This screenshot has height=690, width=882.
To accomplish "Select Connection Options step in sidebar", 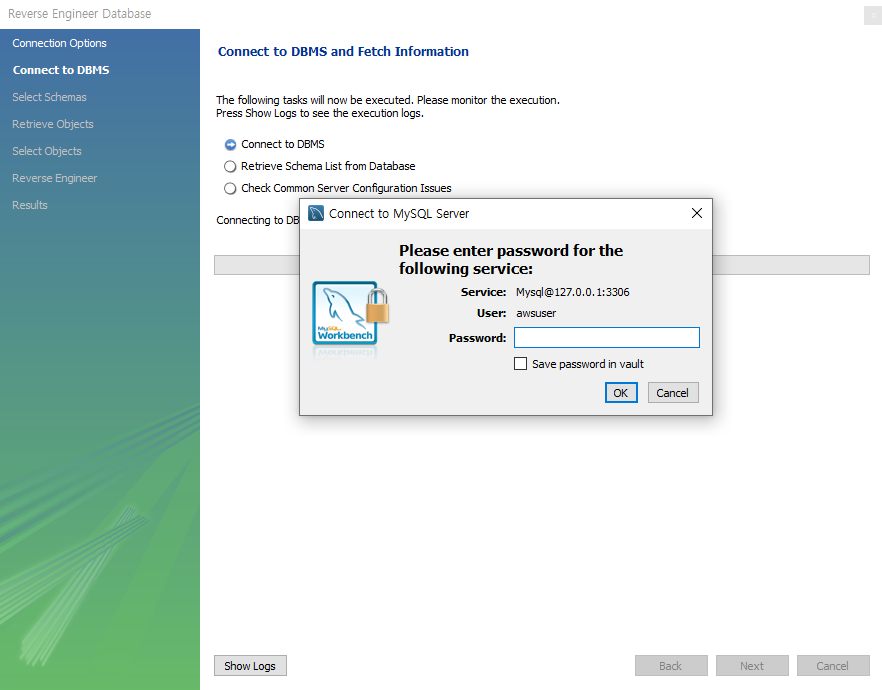I will [60, 43].
